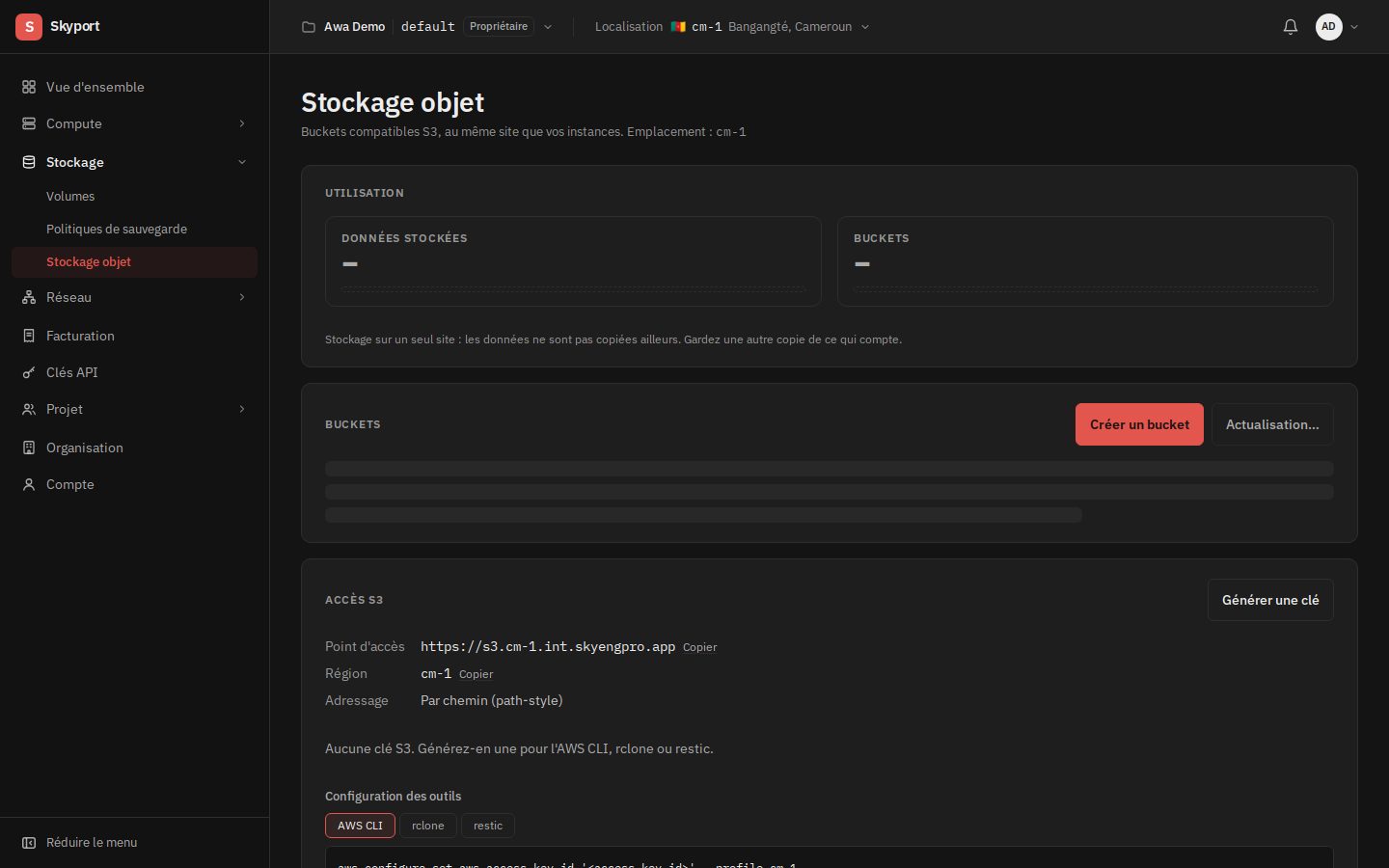Collapse the Stockage submenu chevron

pyautogui.click(x=242, y=162)
